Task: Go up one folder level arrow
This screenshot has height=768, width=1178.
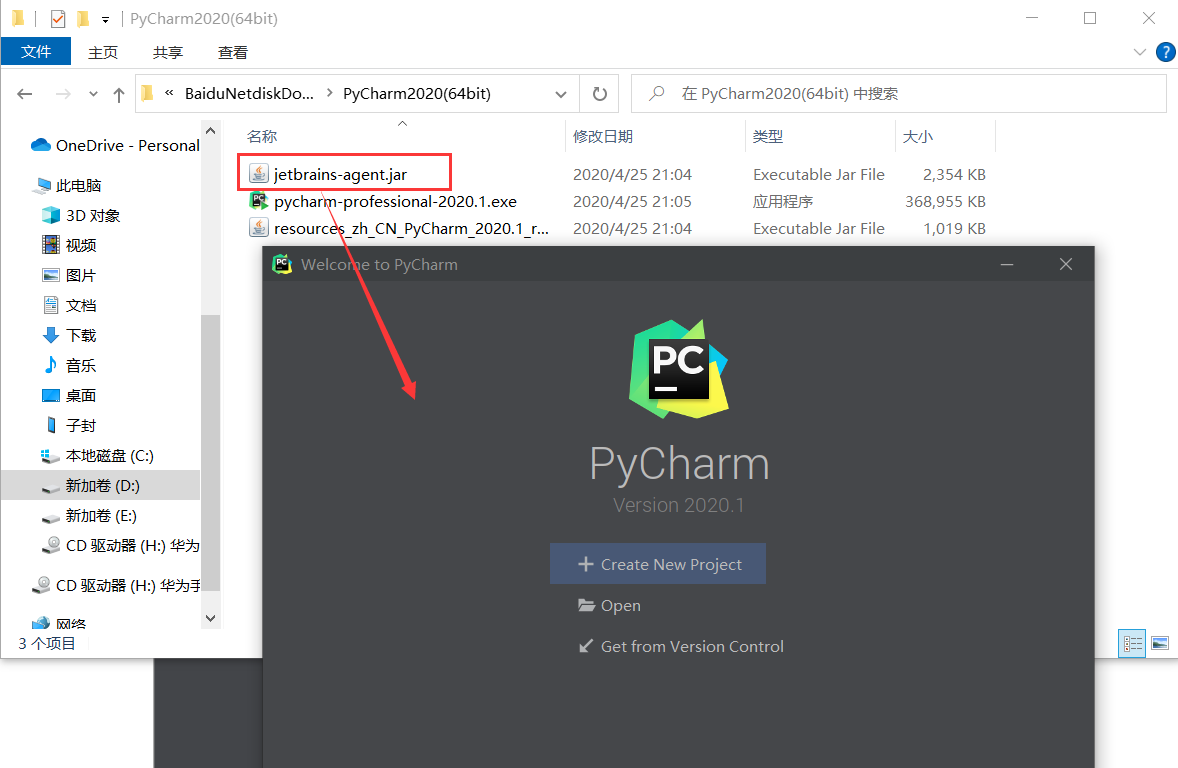Action: (x=119, y=94)
